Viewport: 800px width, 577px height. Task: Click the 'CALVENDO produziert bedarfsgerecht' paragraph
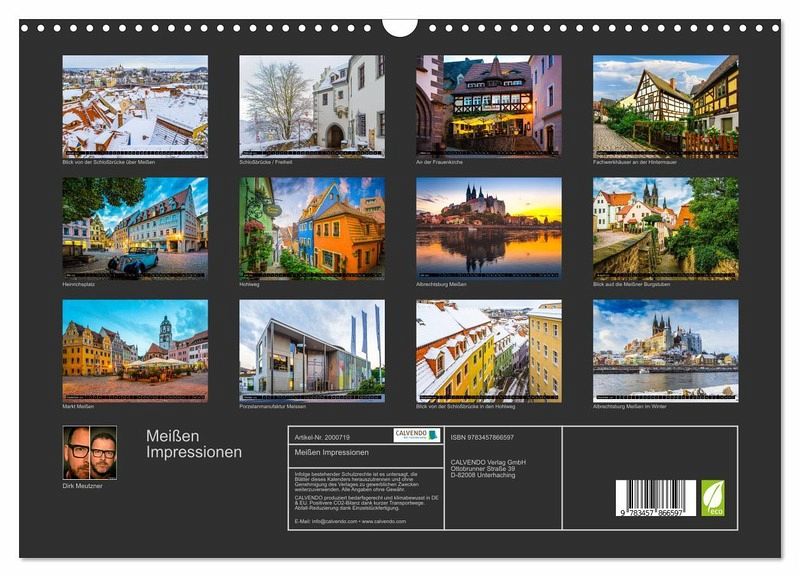(366, 503)
